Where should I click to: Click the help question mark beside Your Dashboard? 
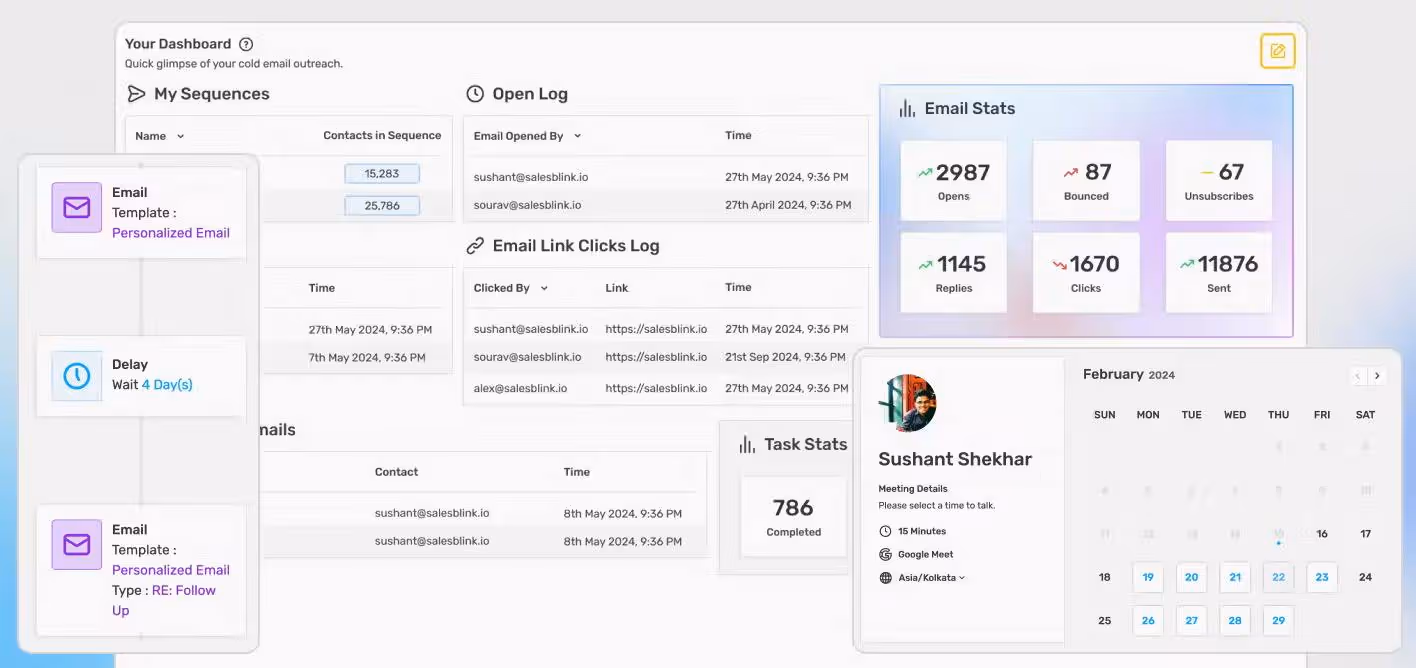click(x=246, y=43)
